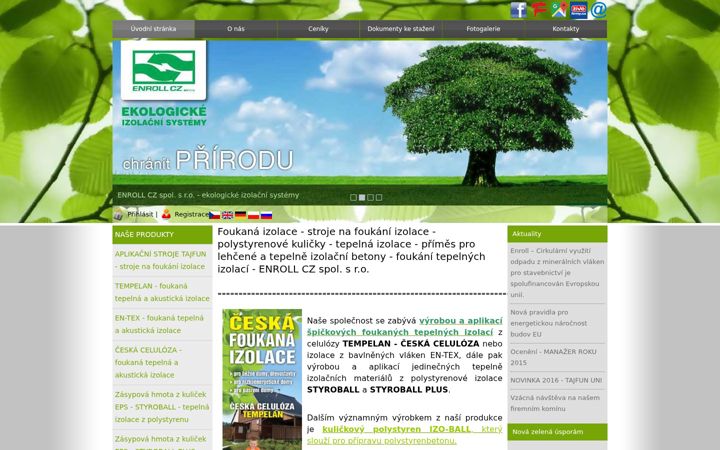
Task: Click ENROLL CZ spol. s r.o. banner caption
Action: [208, 195]
